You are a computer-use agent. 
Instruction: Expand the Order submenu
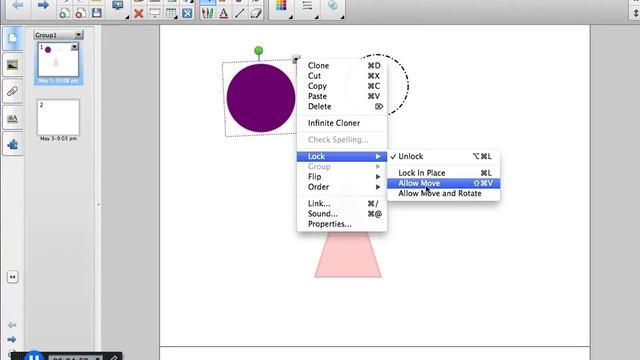tap(342, 187)
